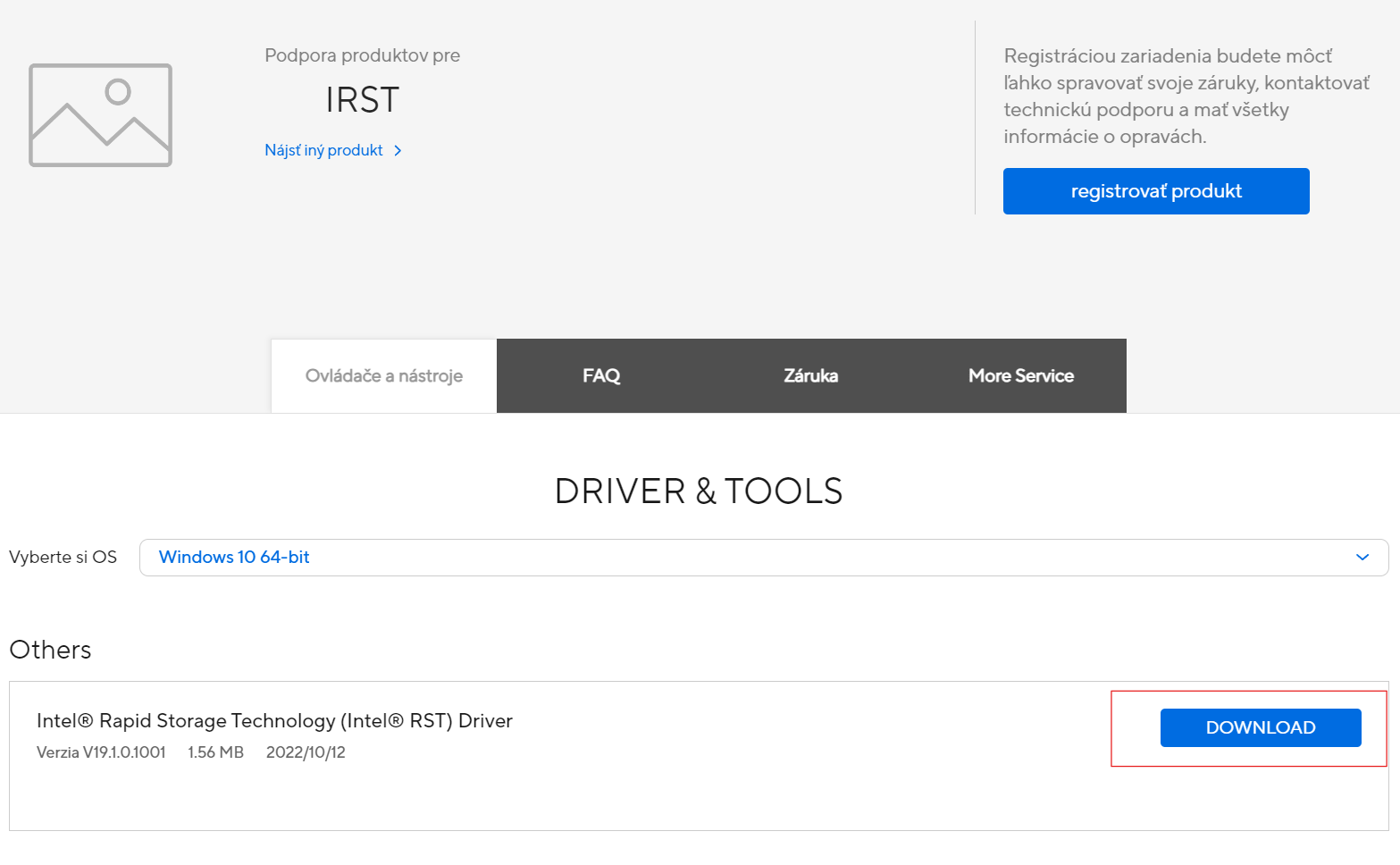Click the product image placeholder icon
Image resolution: width=1400 pixels, height=865 pixels.
[100, 114]
